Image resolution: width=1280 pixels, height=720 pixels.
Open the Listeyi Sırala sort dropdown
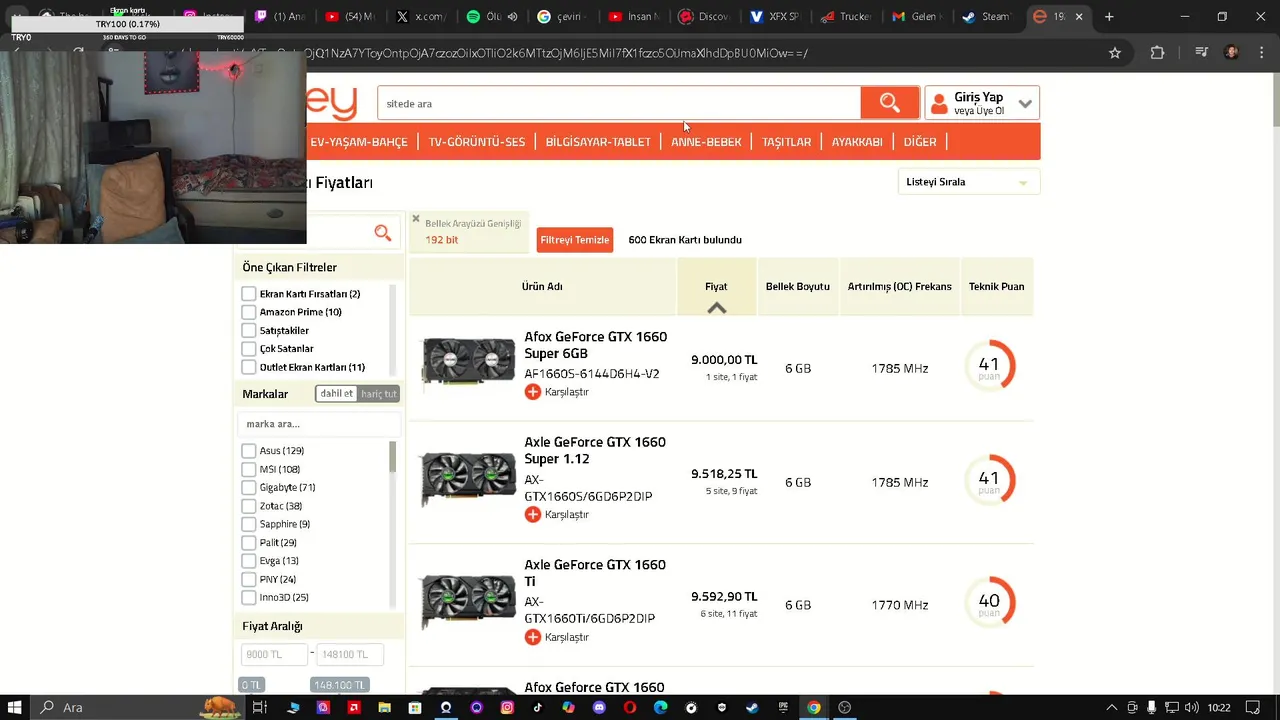coord(968,182)
